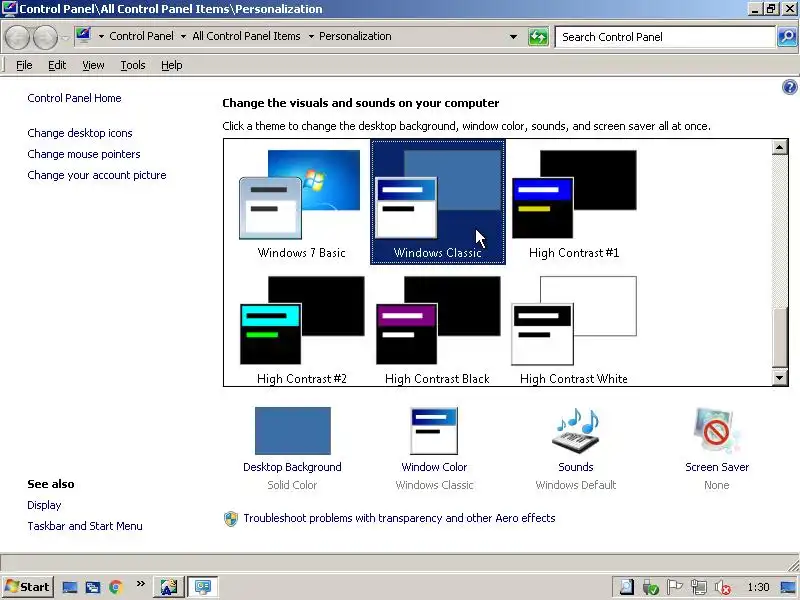800x600 pixels.
Task: Open Desktop Background settings icon
Action: (x=293, y=431)
